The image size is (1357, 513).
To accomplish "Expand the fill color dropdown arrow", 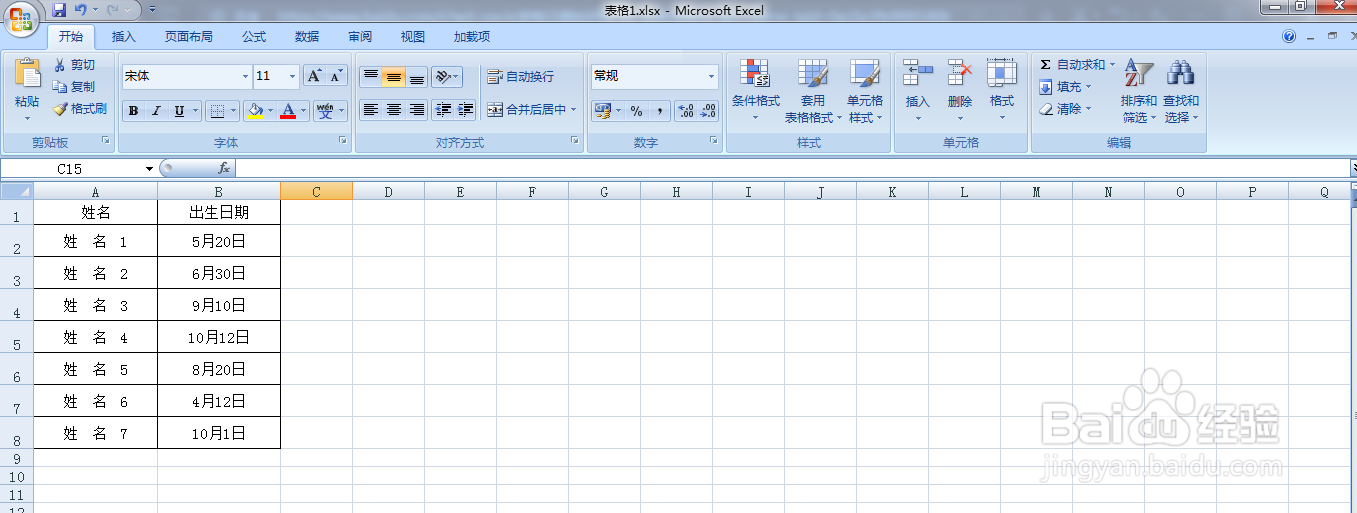I will tap(270, 111).
